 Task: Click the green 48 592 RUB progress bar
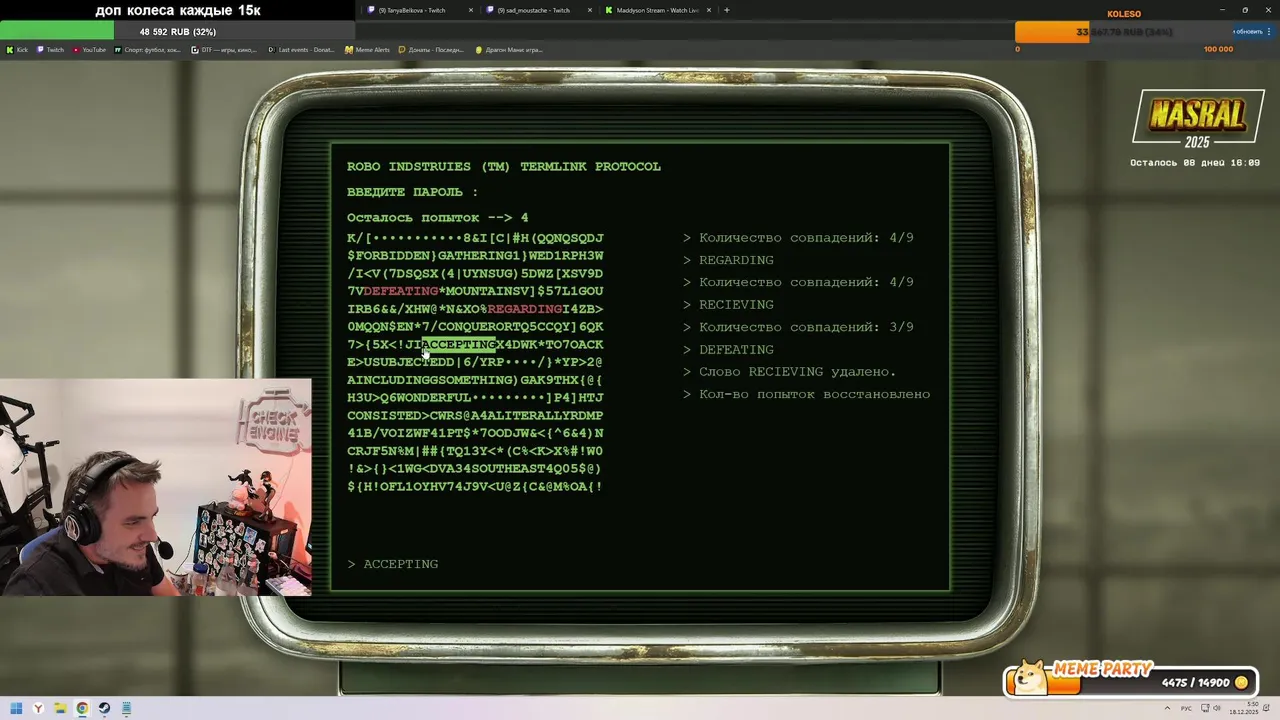click(177, 32)
